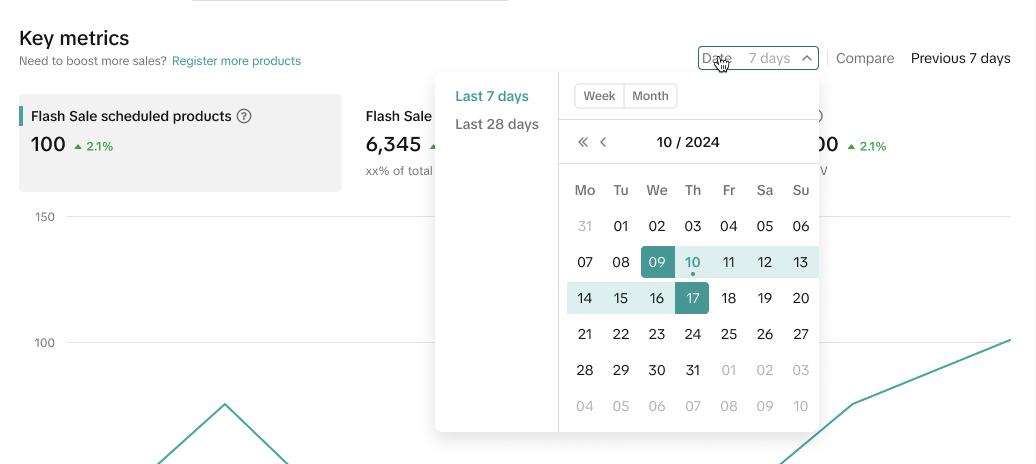Screen dimensions: 1036x464
Task: Go to previous month with single chevron
Action: [604, 142]
